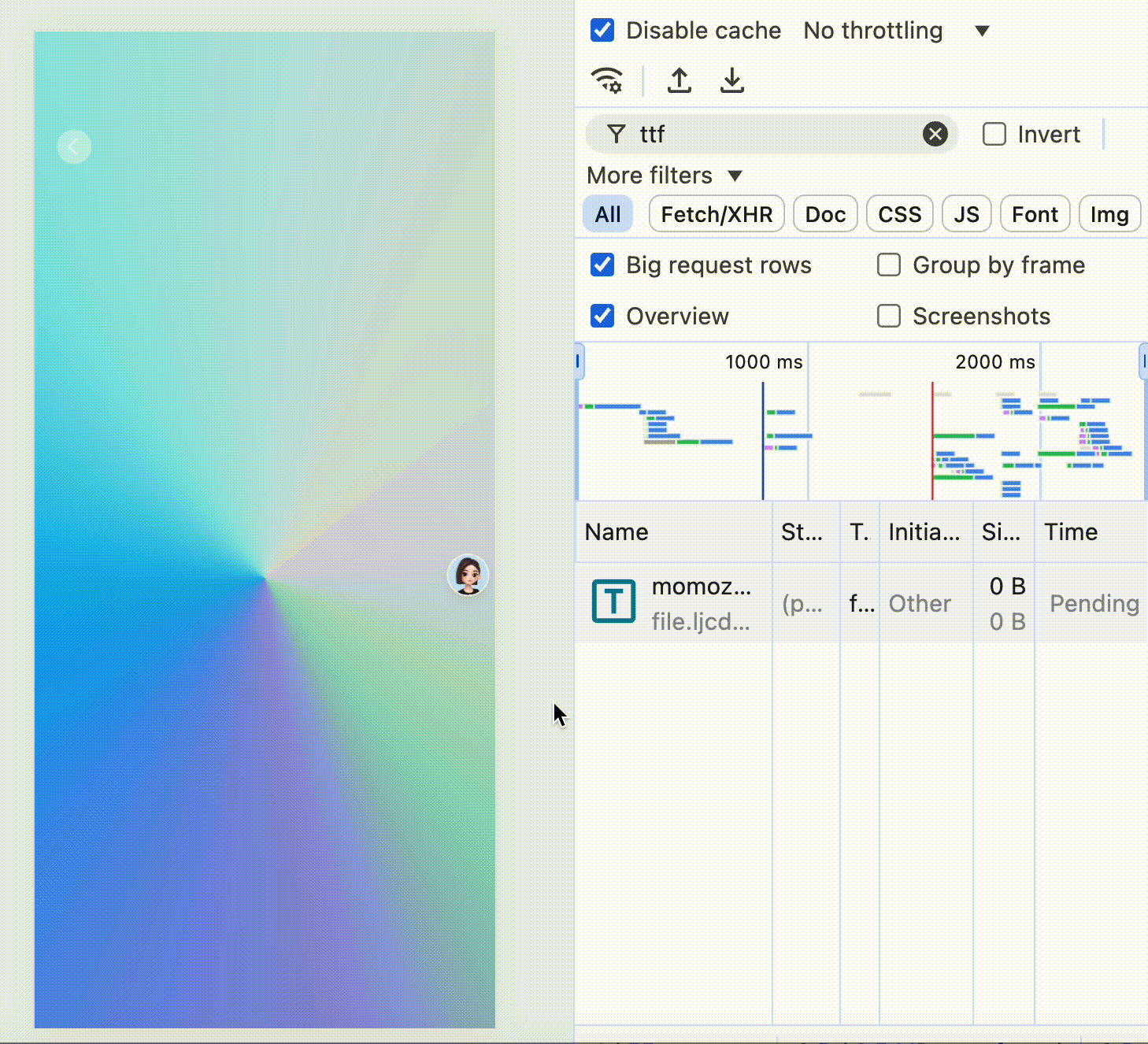Select the Fetch/XHR filter type
The height and width of the screenshot is (1044, 1148).
pos(717,214)
